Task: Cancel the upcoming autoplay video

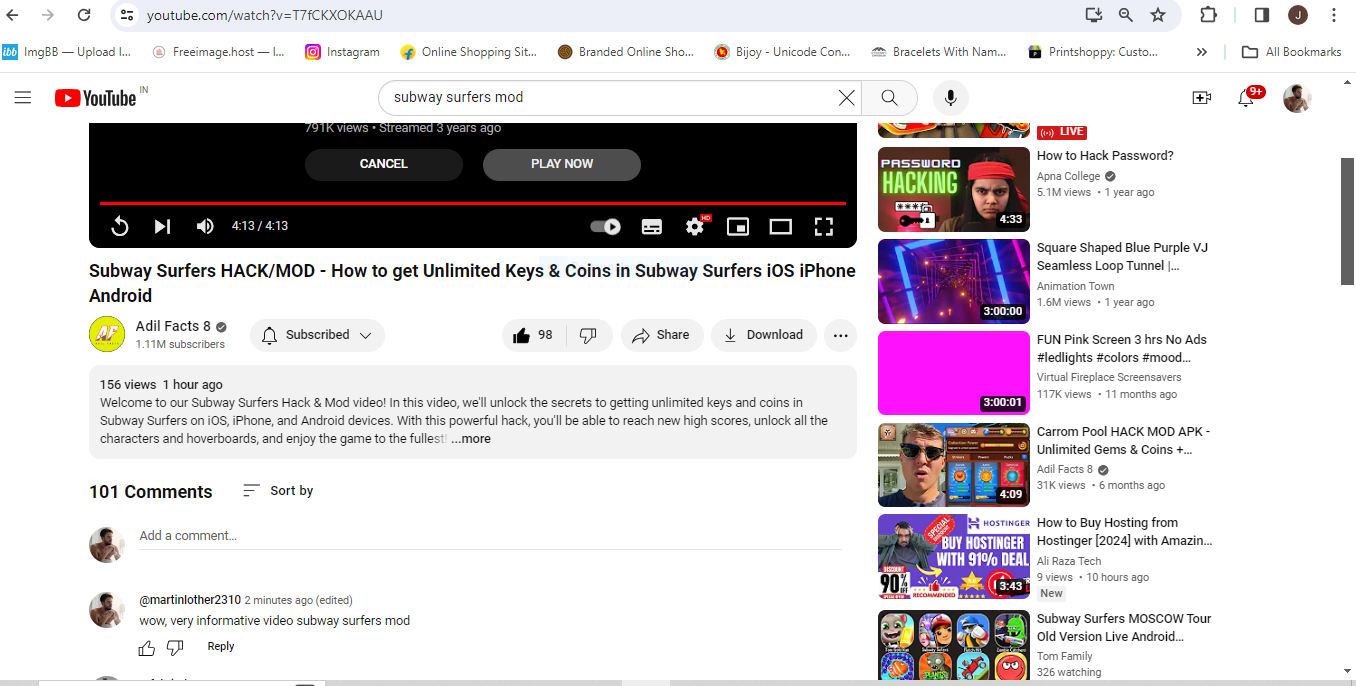Action: [x=384, y=164]
